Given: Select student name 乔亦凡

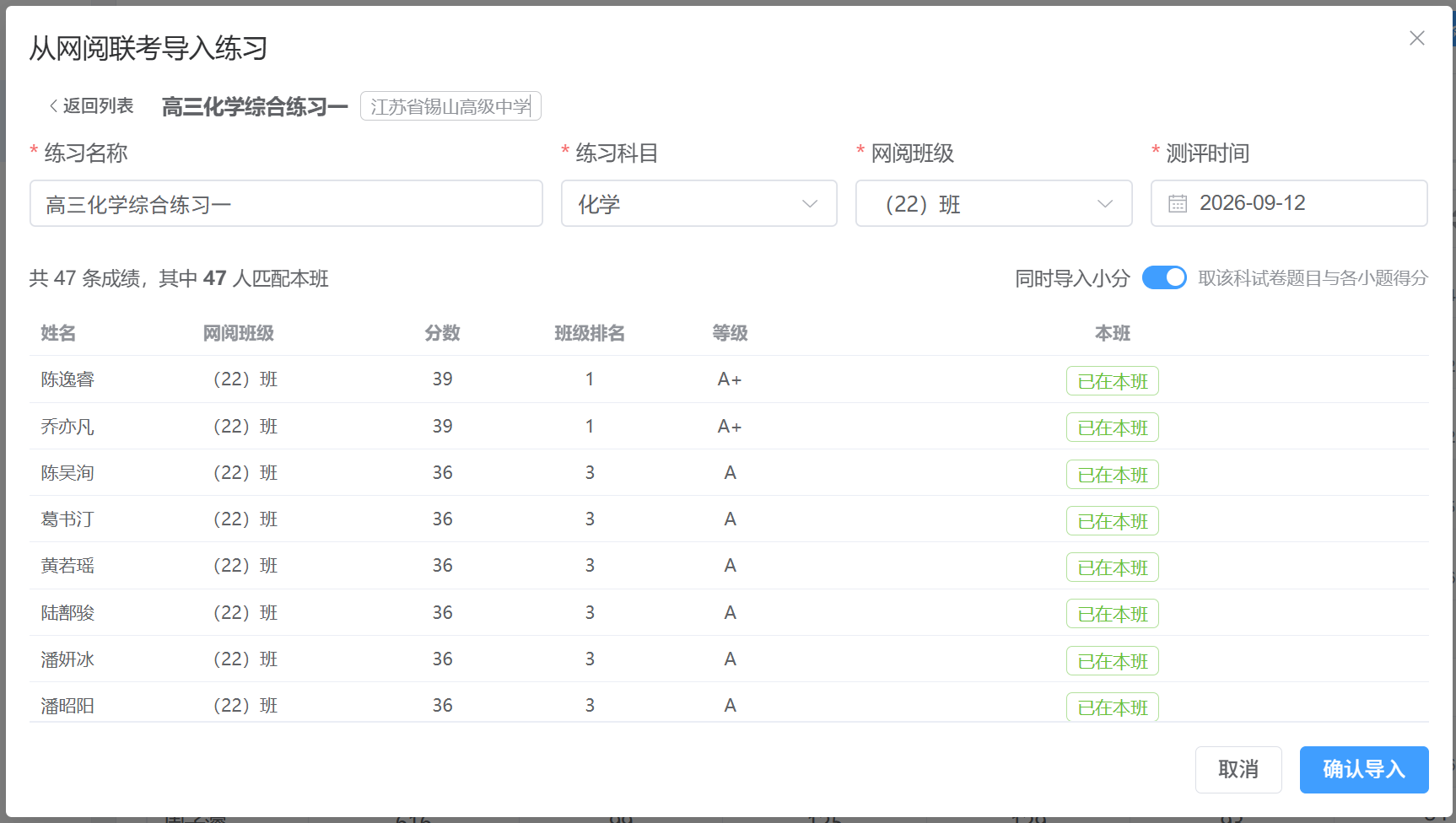Looking at the screenshot, I should tap(67, 427).
